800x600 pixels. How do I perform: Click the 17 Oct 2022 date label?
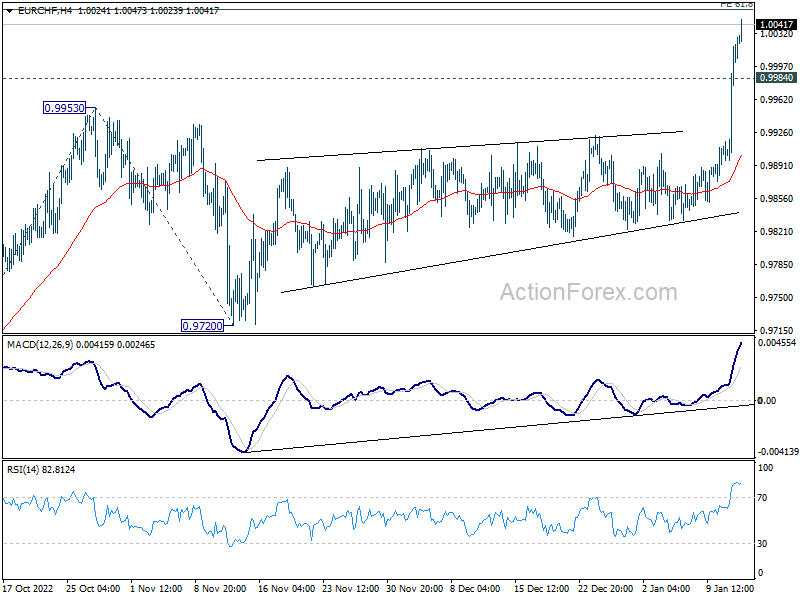click(28, 588)
